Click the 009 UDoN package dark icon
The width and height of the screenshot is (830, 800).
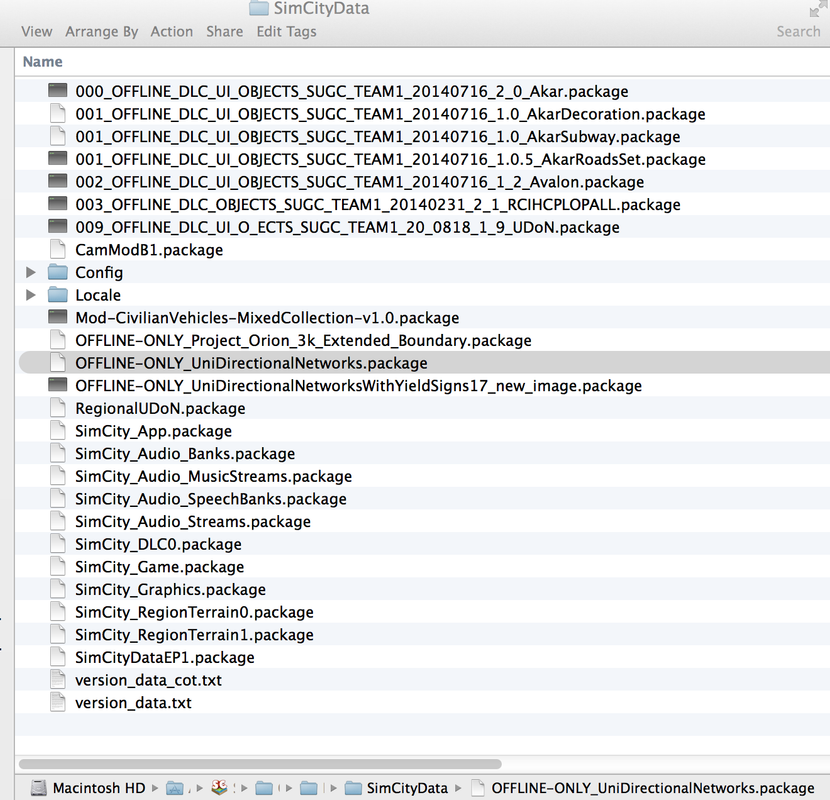tap(58, 227)
